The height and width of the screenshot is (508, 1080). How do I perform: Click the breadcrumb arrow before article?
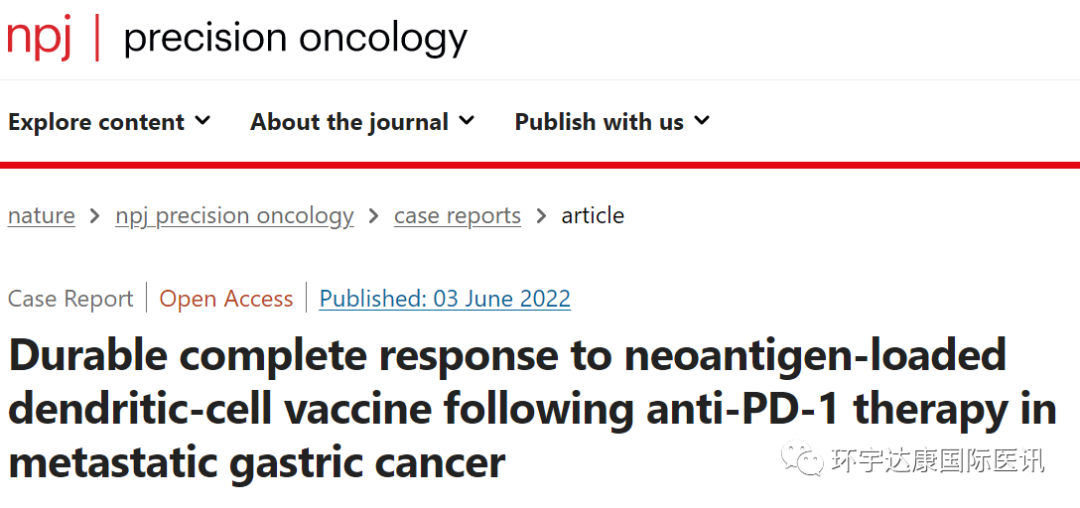point(541,216)
